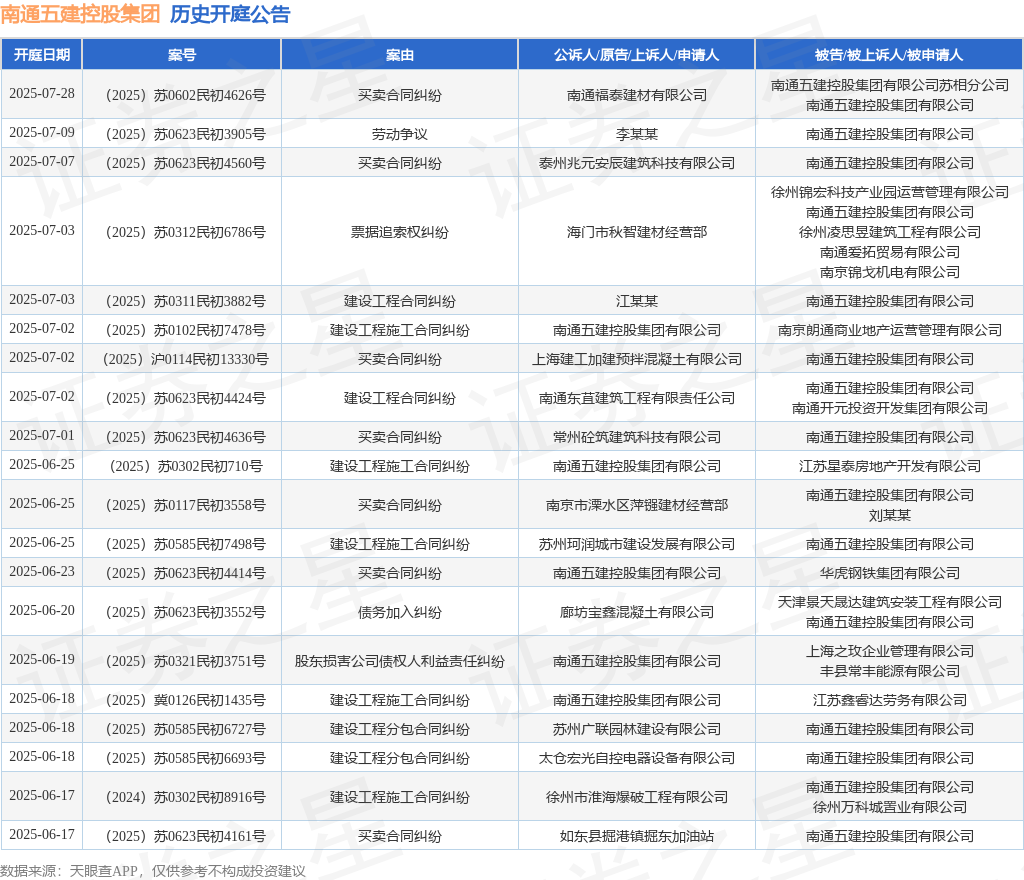
Task: Click the 开庭日期 column header
Action: click(42, 55)
